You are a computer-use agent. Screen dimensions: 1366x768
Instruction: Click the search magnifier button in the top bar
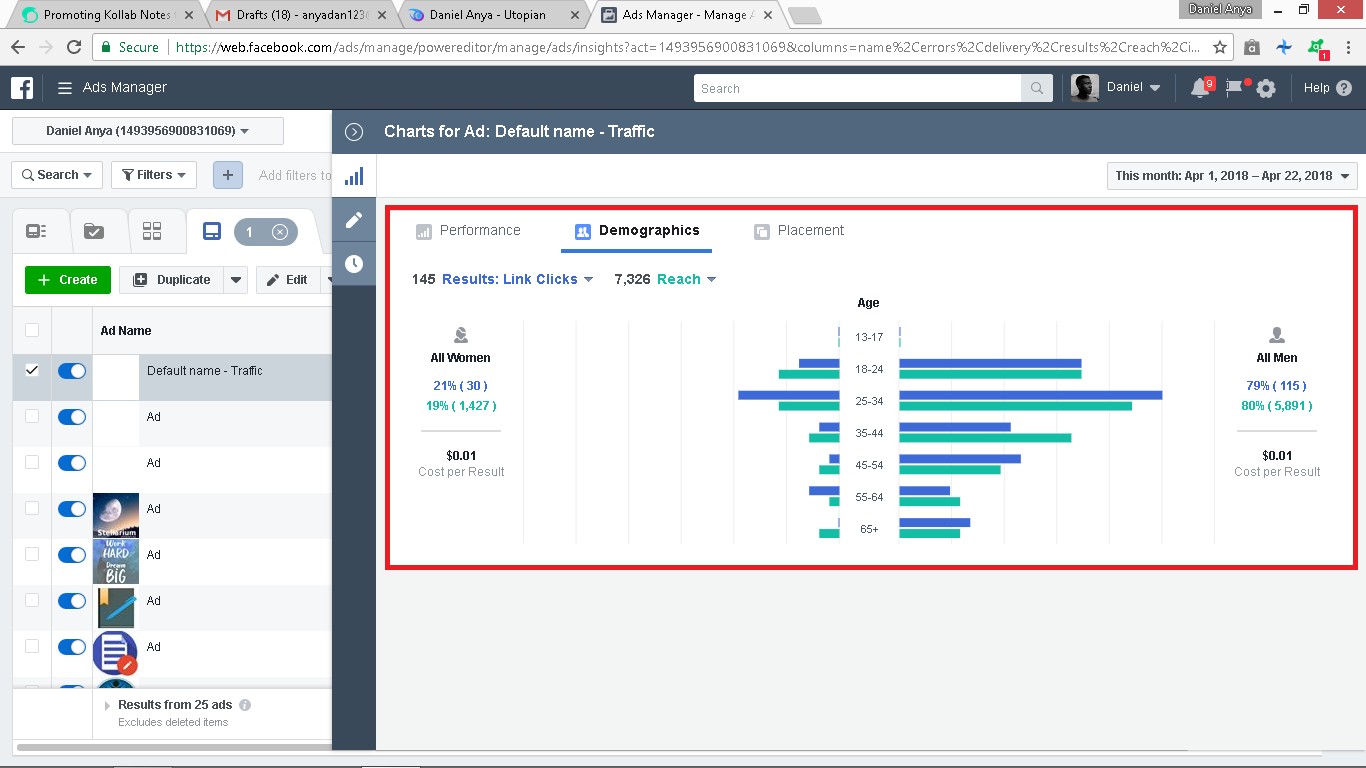(x=1037, y=88)
